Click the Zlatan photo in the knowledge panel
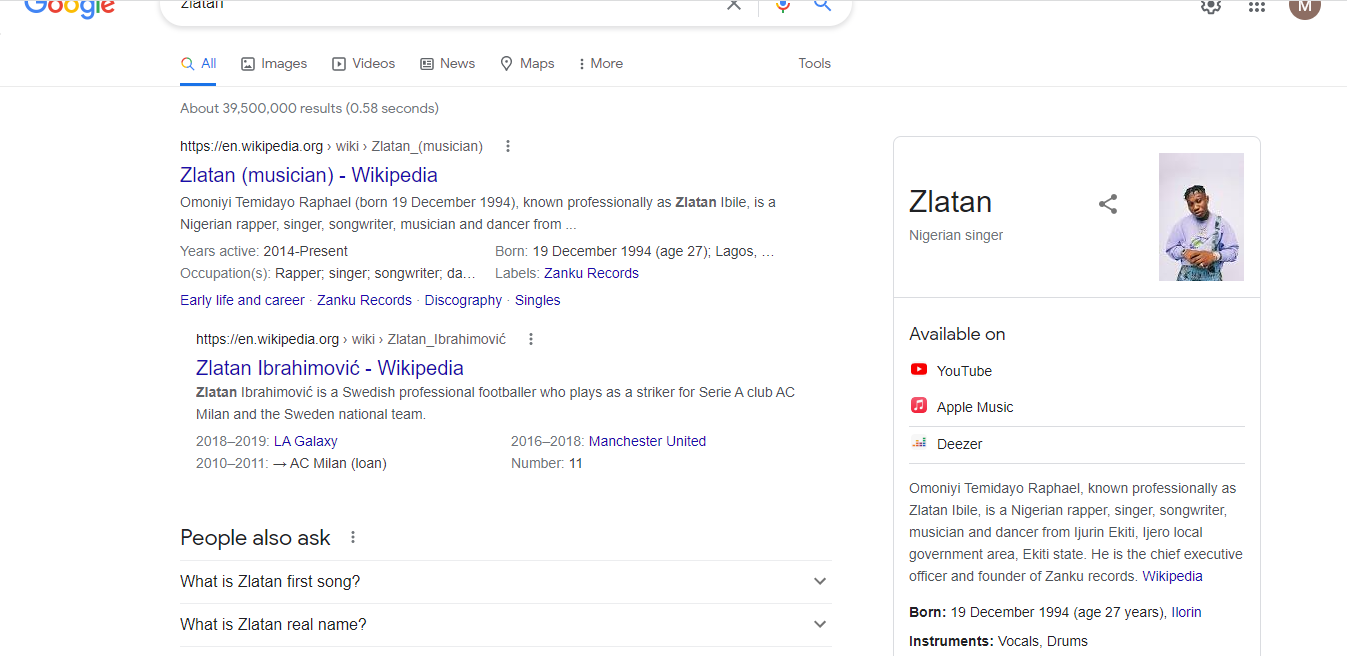This screenshot has height=656, width=1347. point(1201,217)
